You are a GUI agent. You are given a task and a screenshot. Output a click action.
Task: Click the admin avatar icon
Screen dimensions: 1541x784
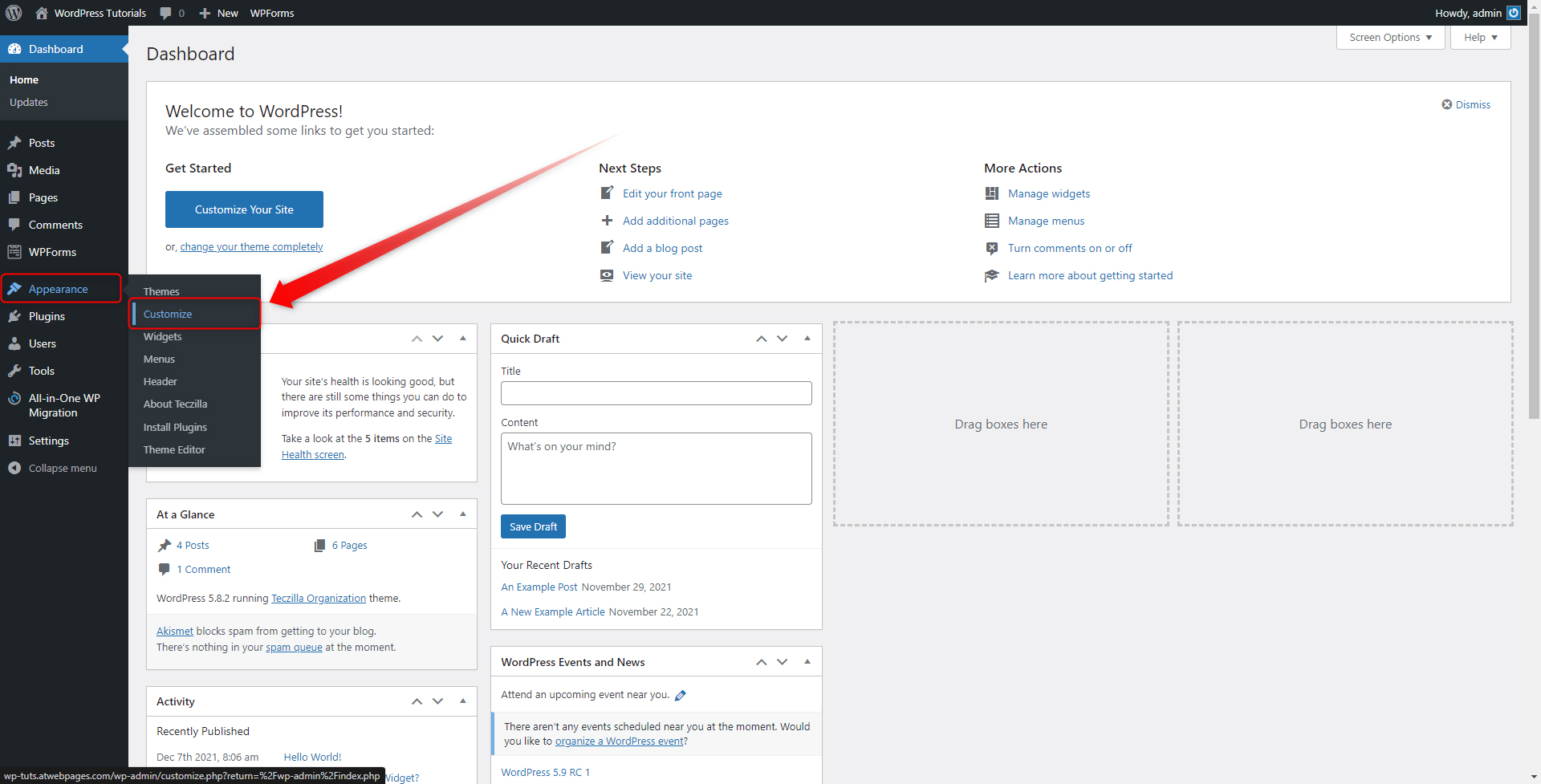(1514, 13)
